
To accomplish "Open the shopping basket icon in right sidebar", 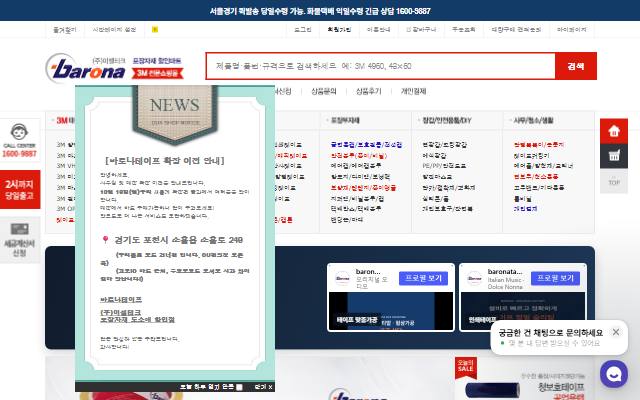I will (613, 156).
